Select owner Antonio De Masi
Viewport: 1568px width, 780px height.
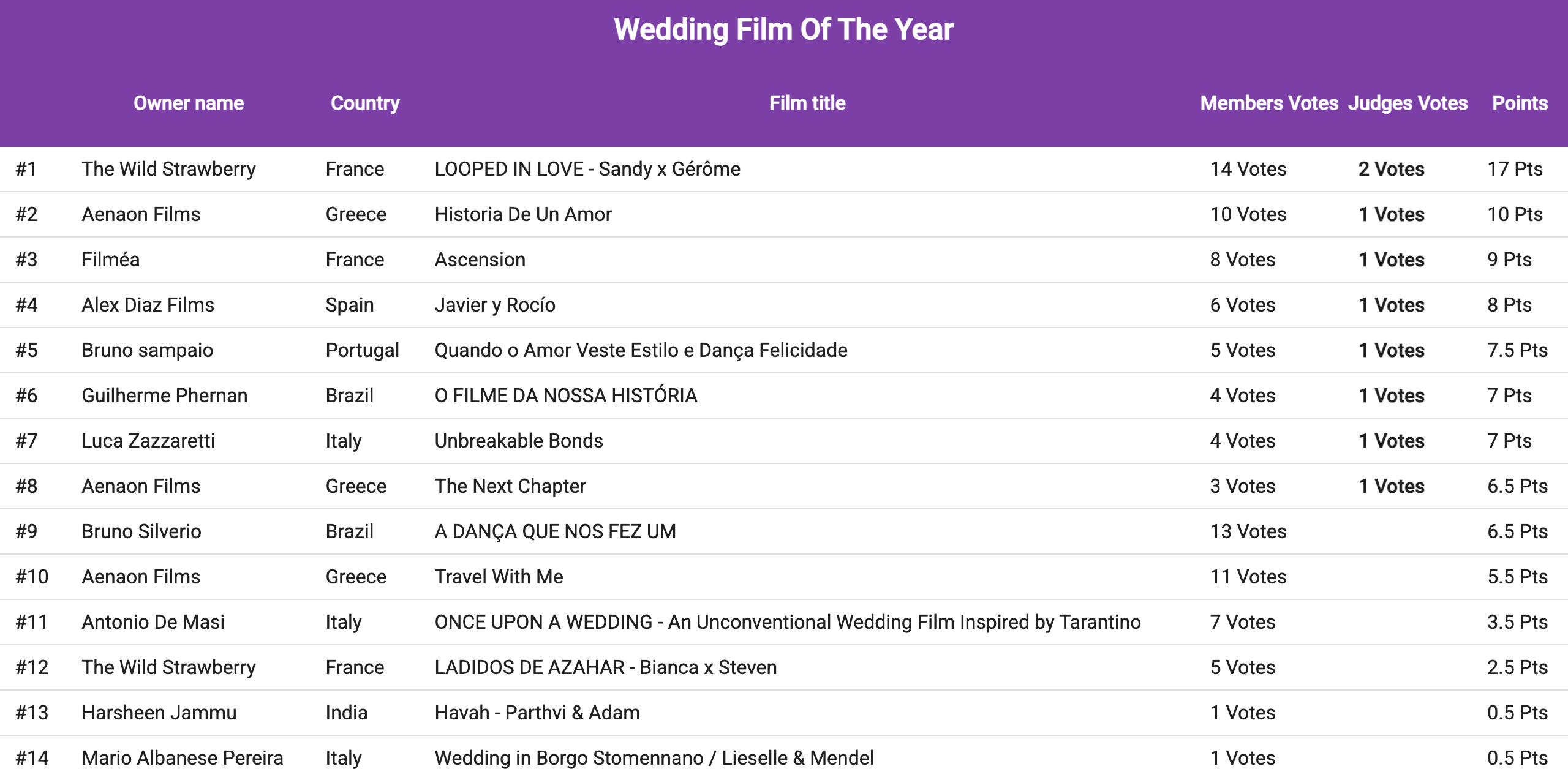coord(153,622)
